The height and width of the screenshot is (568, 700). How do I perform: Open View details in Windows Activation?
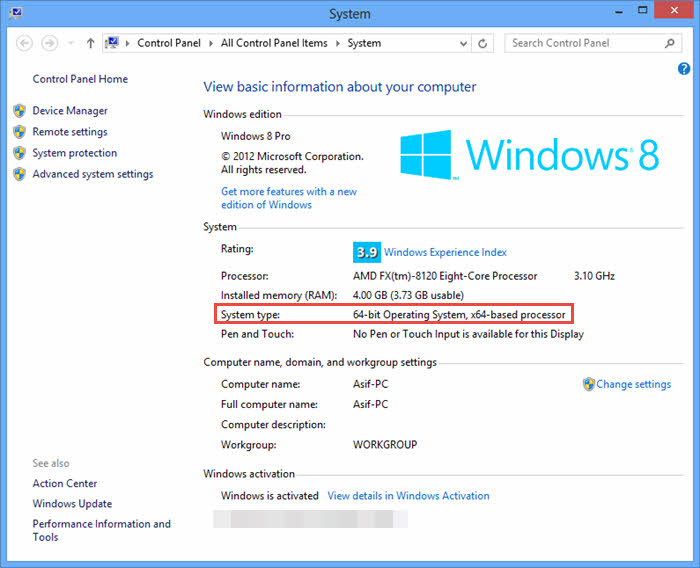(x=408, y=496)
